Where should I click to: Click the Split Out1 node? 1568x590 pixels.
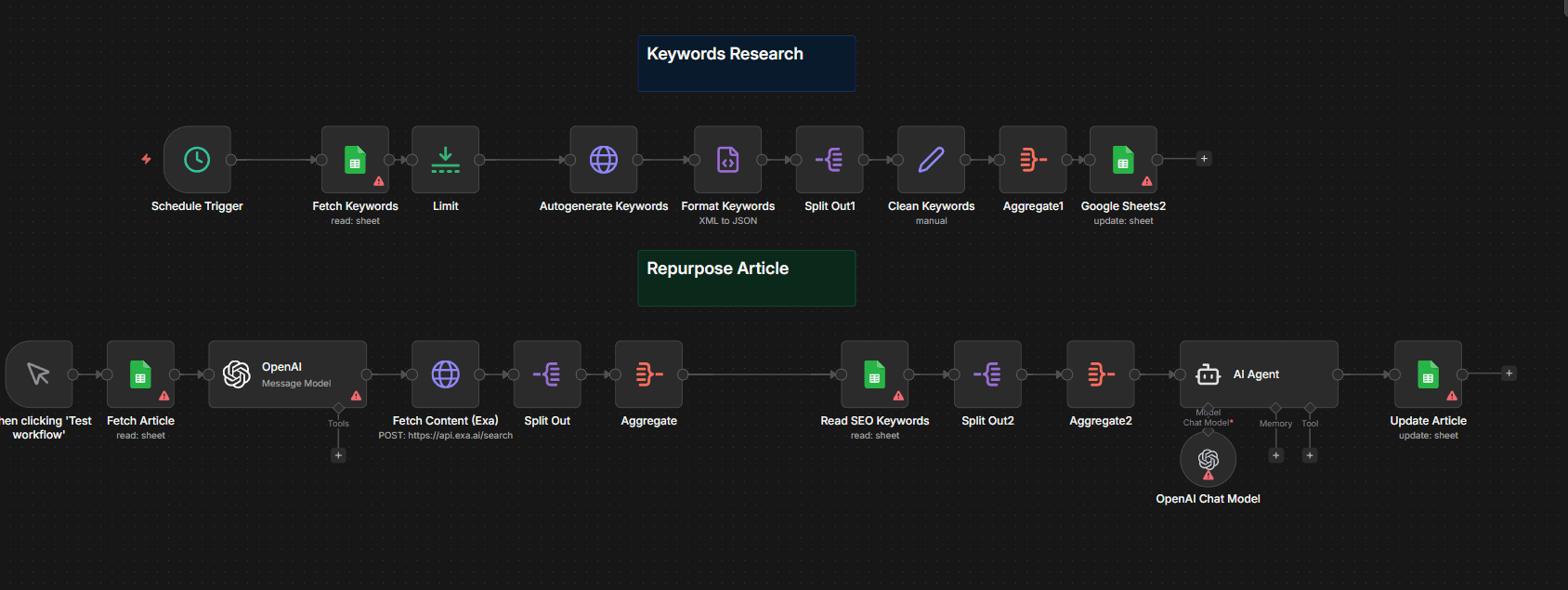point(830,160)
